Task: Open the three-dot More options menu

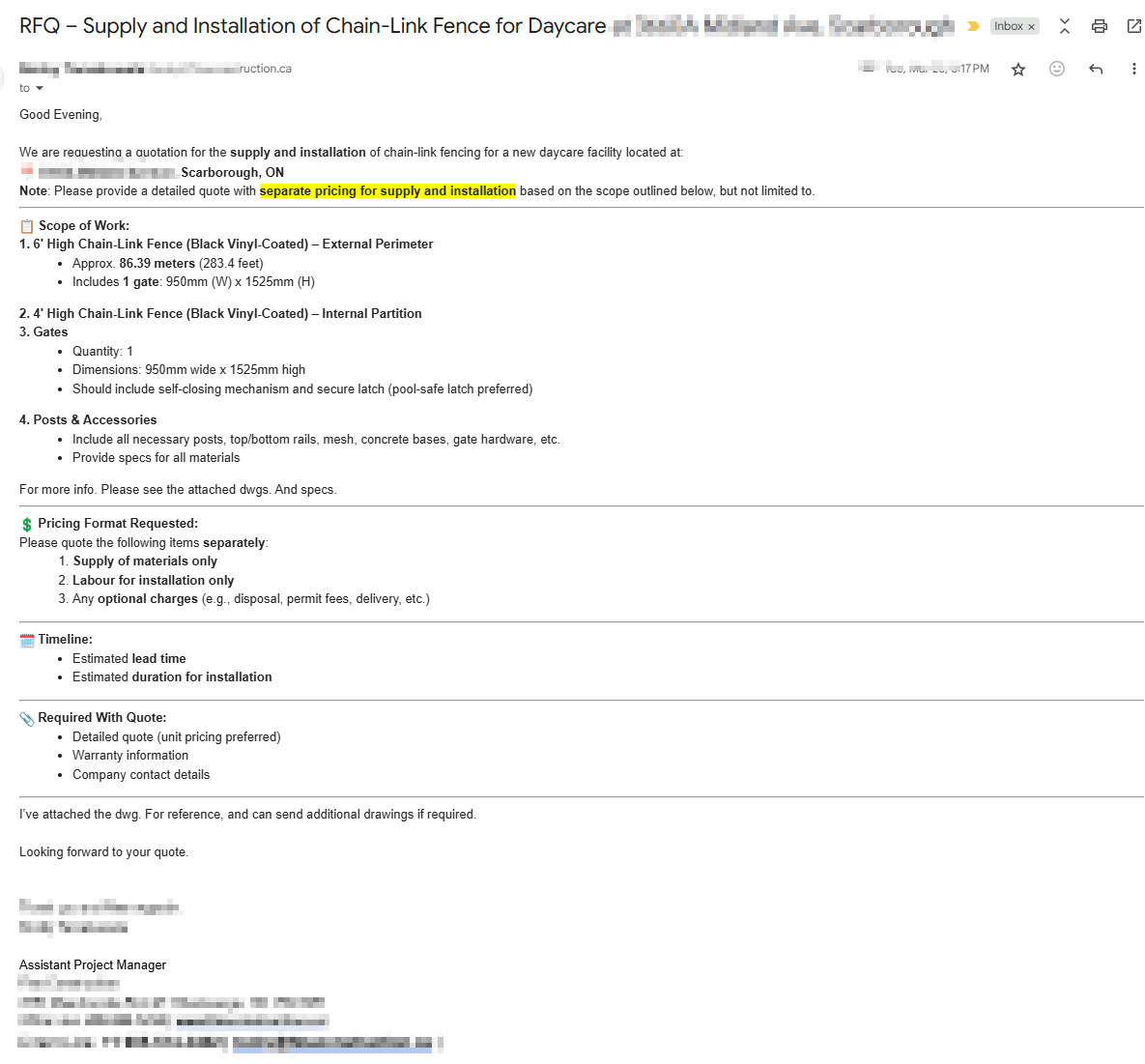Action: 1133,69
